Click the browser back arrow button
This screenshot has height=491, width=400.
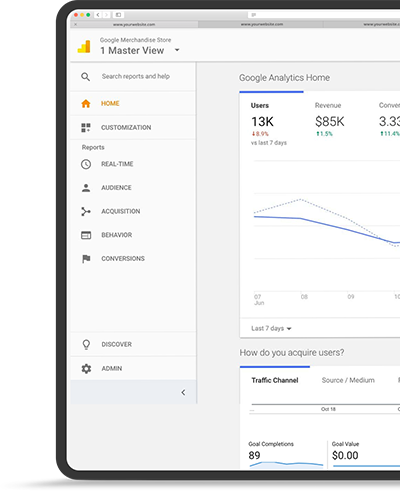(x=98, y=15)
